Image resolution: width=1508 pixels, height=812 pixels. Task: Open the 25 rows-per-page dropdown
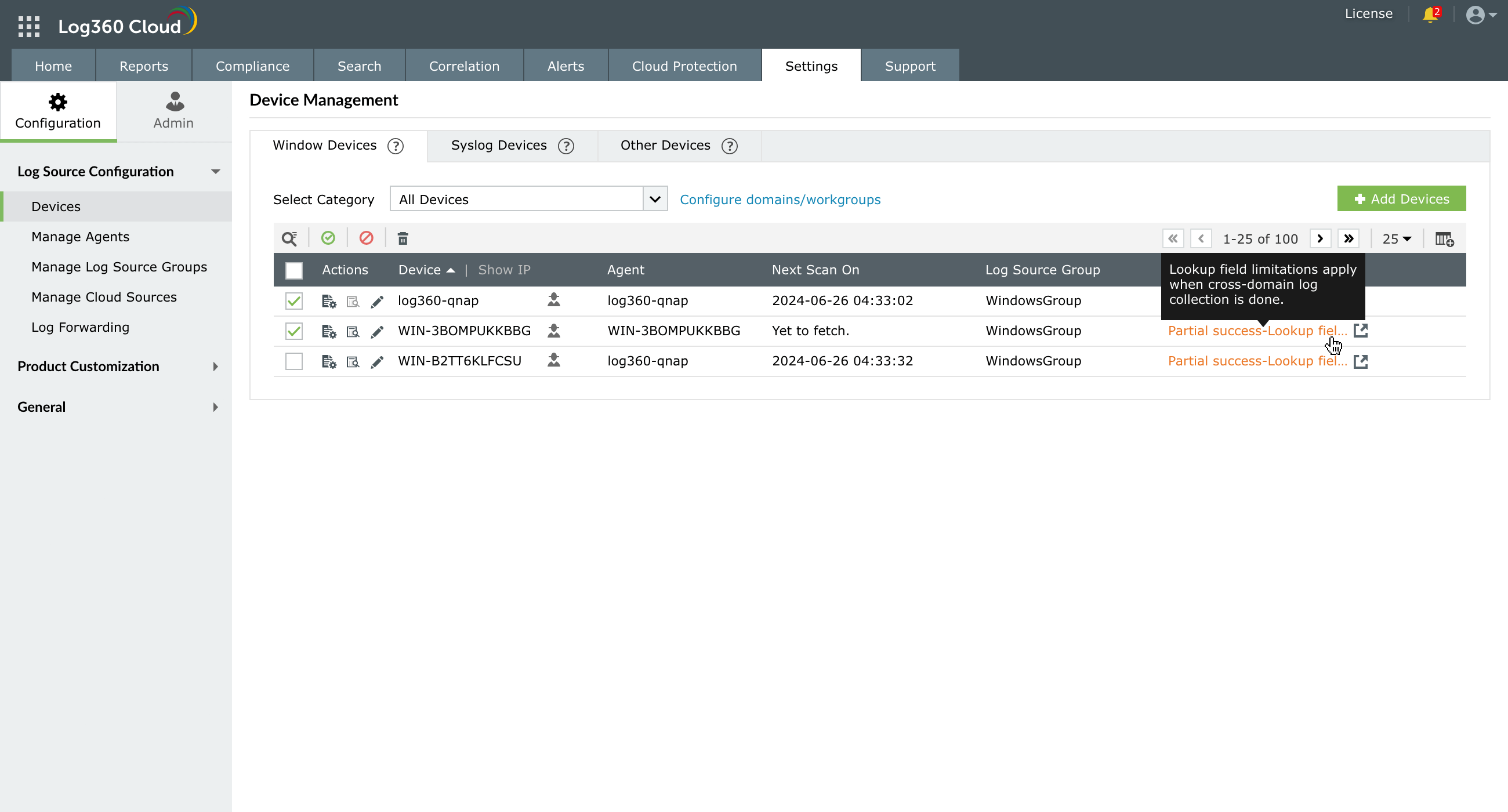pos(1396,239)
